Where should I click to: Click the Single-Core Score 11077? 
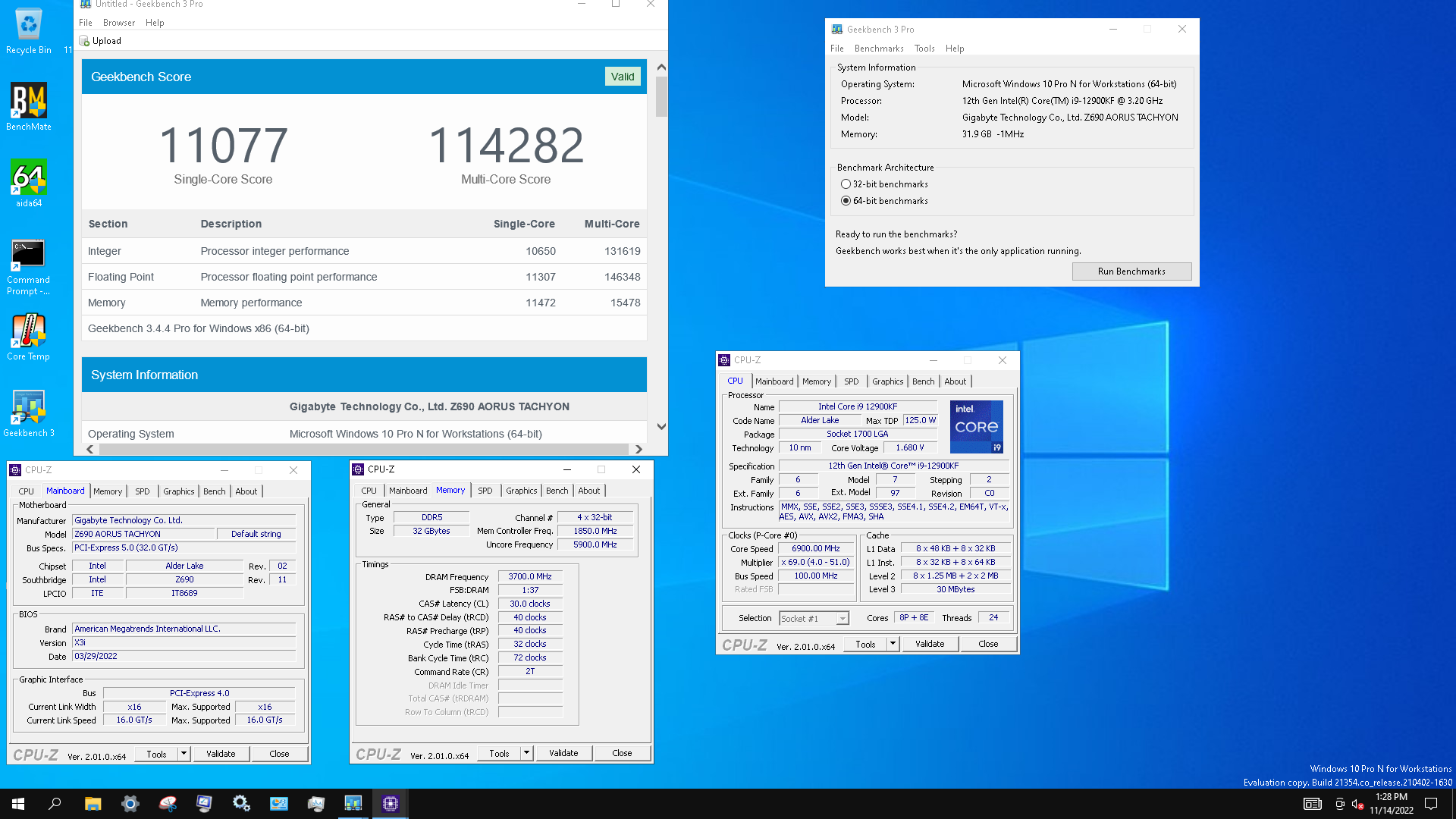click(223, 146)
